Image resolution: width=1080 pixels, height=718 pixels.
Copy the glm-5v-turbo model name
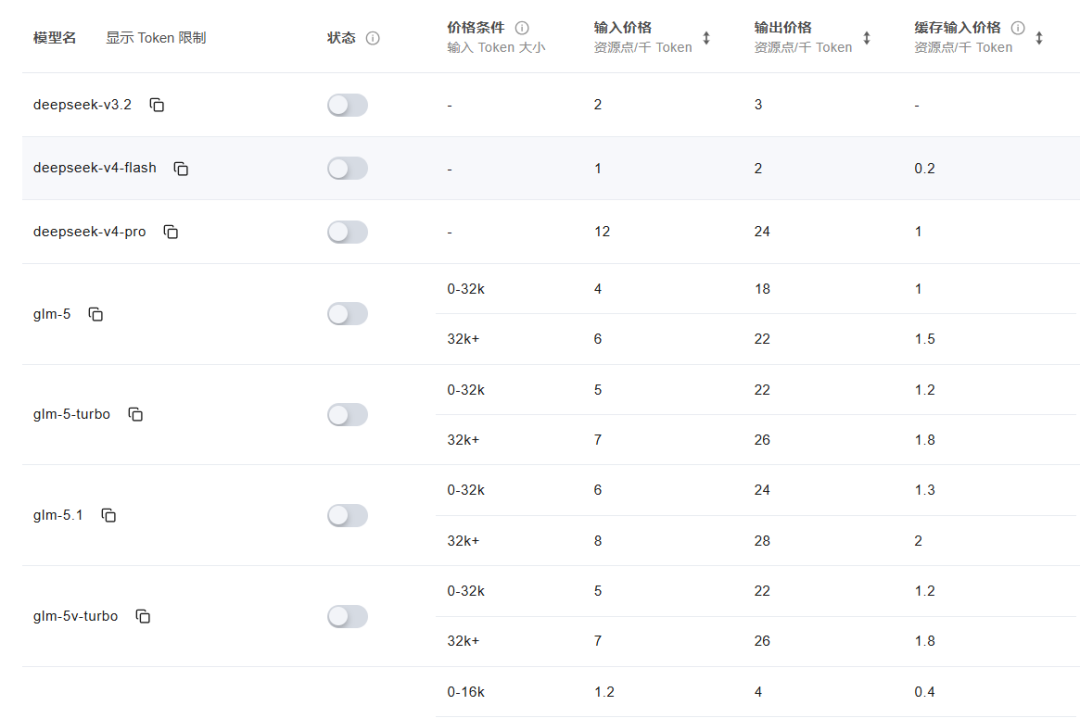(x=143, y=616)
